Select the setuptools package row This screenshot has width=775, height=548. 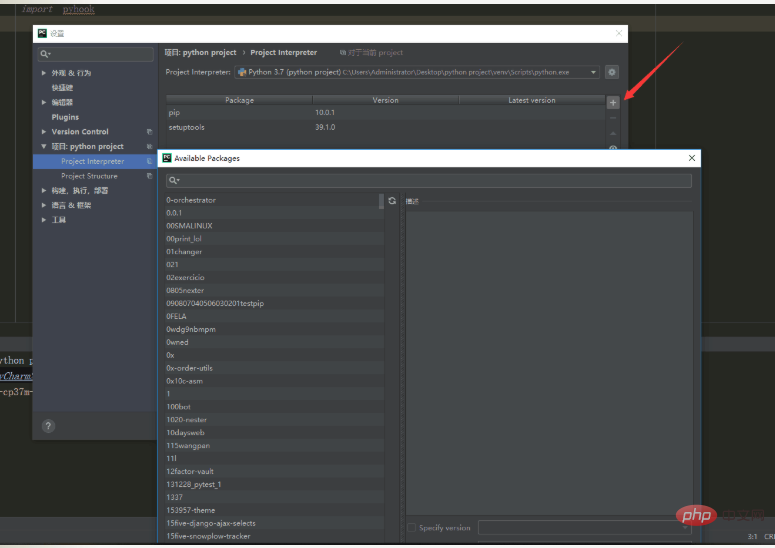click(385, 127)
